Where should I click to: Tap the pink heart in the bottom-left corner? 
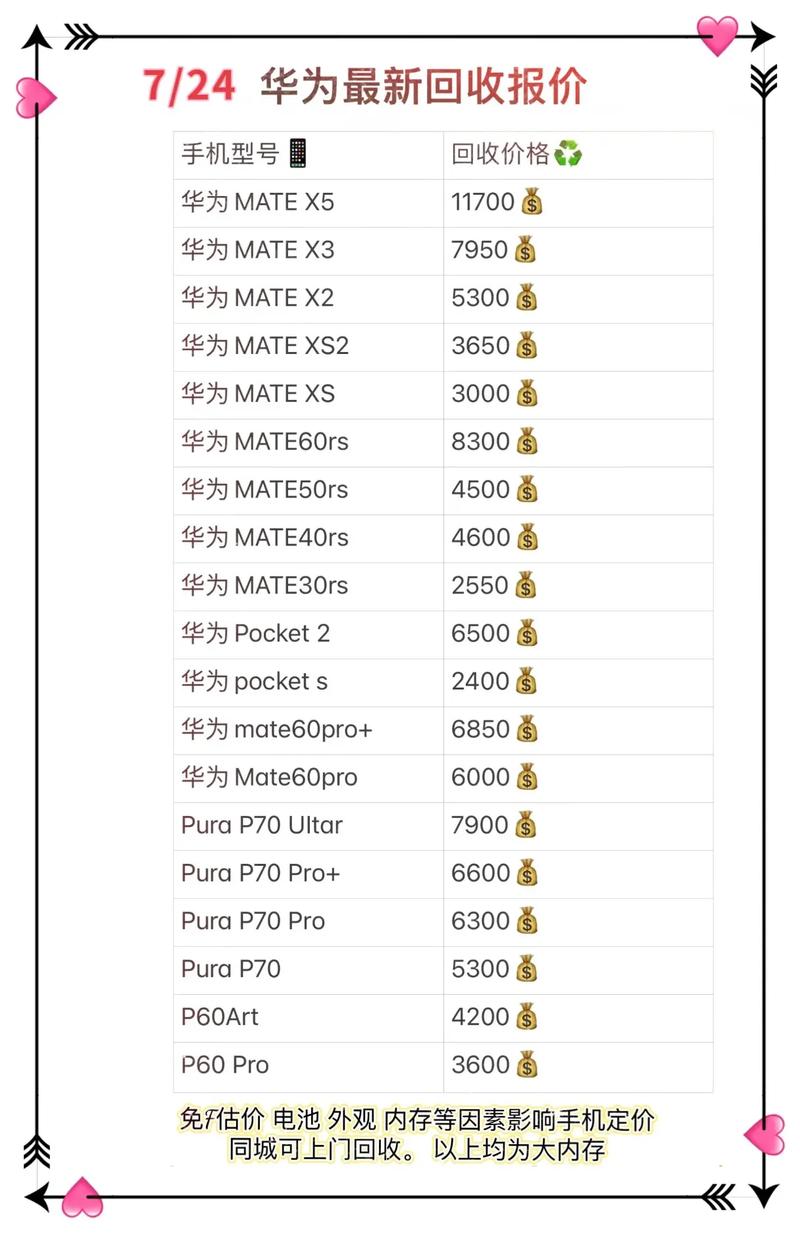pyautogui.click(x=82, y=1196)
